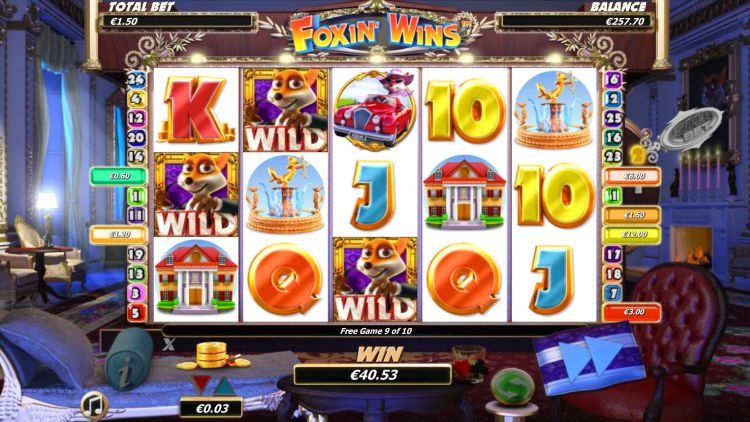Select payline 6 marker on right
The height and width of the screenshot is (422, 750).
(x=613, y=80)
